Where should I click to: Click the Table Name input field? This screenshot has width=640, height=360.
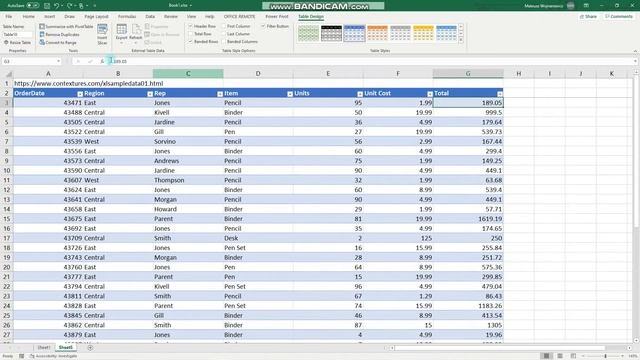17,34
